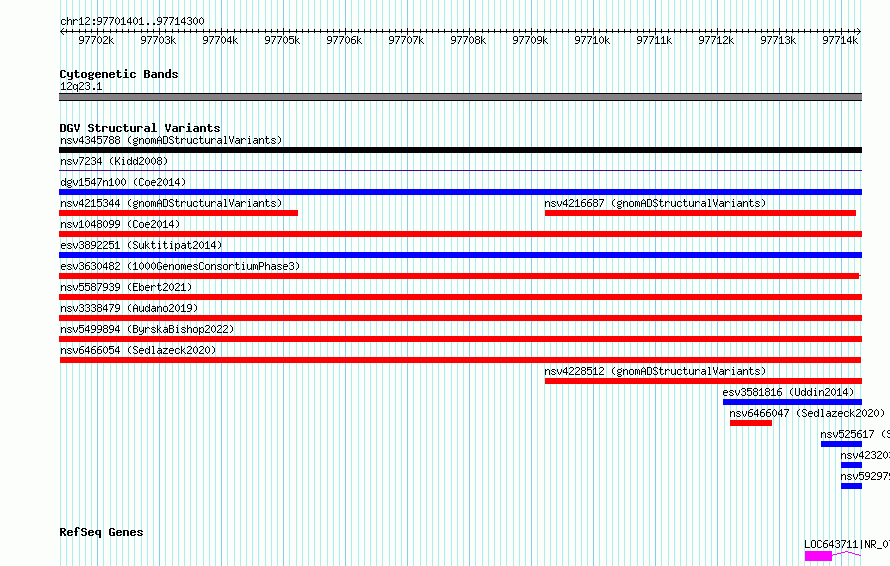Select the blue esv3581816 variant bar

[x=792, y=402]
